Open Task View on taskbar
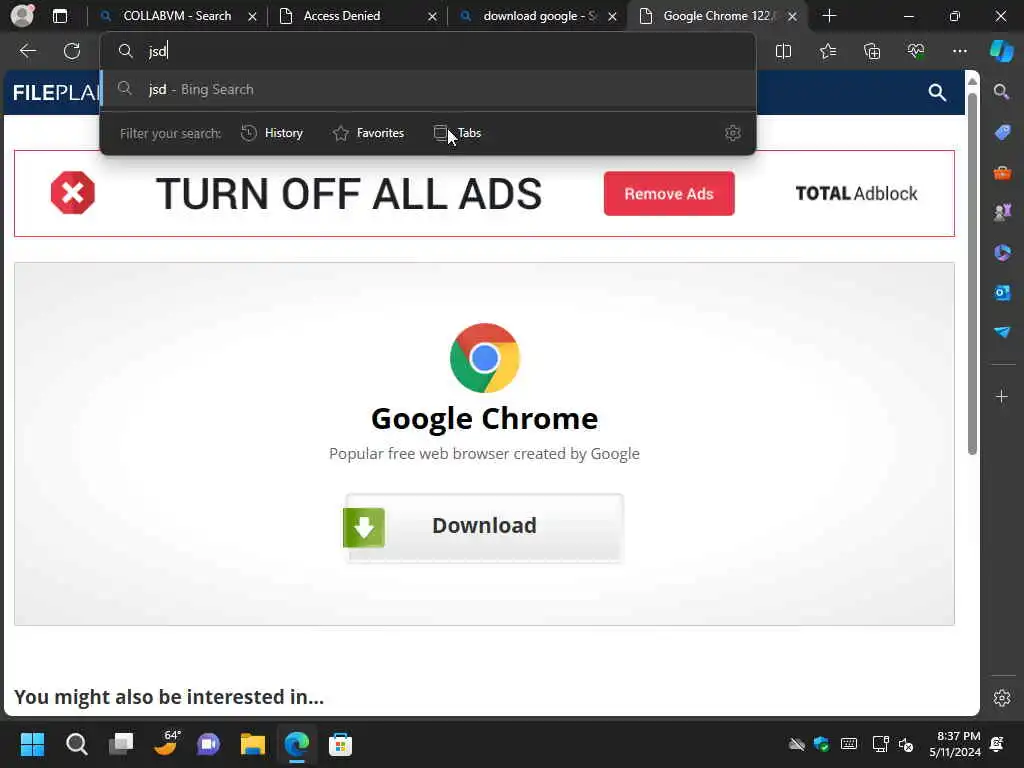 pyautogui.click(x=121, y=744)
